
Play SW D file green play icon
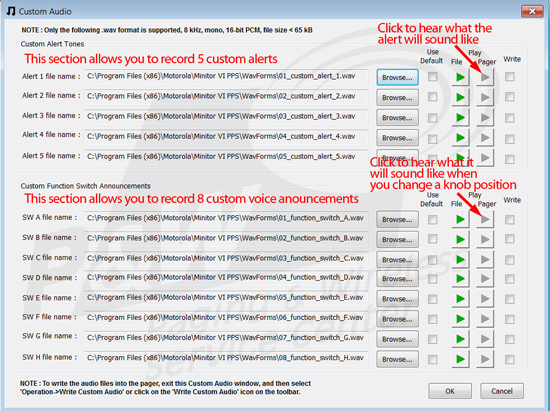point(460,279)
